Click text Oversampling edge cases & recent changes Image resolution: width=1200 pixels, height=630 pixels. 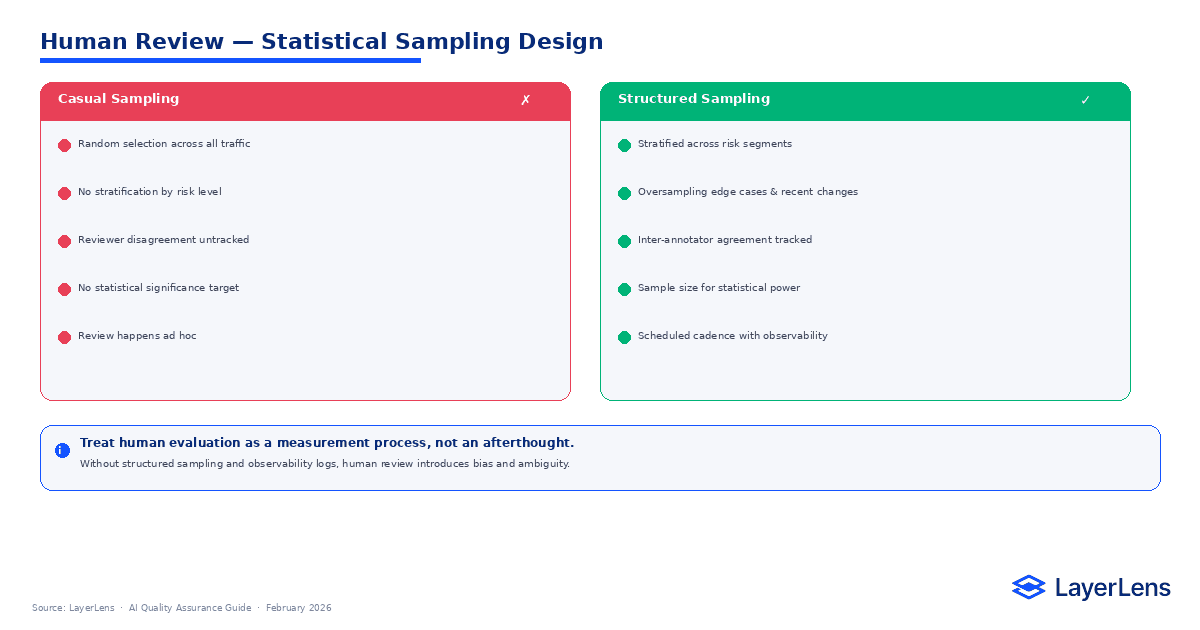(x=748, y=192)
